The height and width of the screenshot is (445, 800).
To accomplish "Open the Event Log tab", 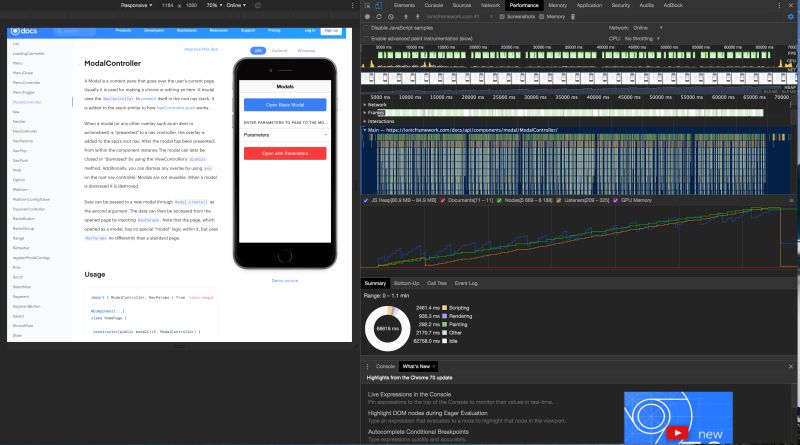I will [x=466, y=283].
